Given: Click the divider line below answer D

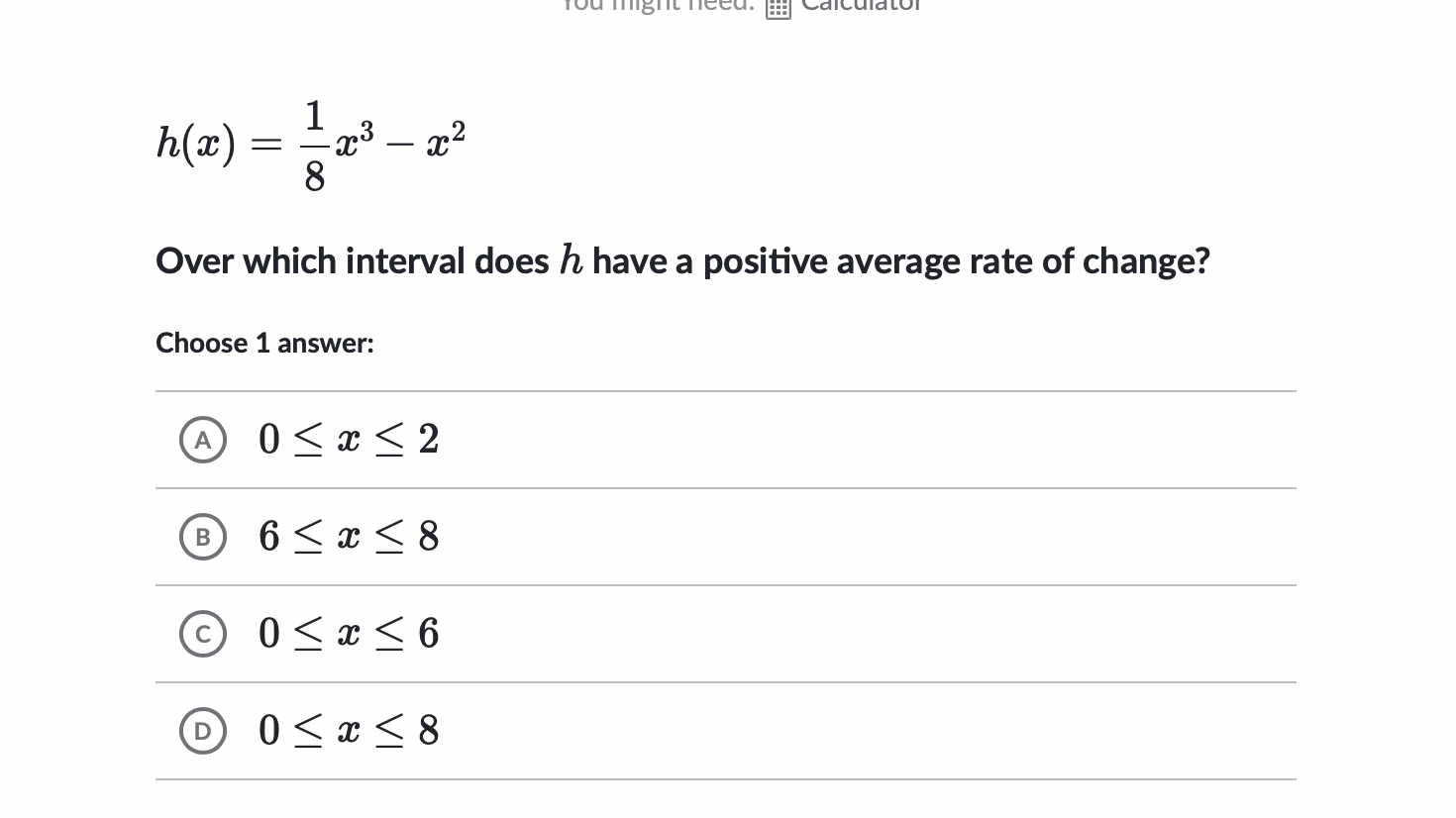Looking at the screenshot, I should coord(725,780).
